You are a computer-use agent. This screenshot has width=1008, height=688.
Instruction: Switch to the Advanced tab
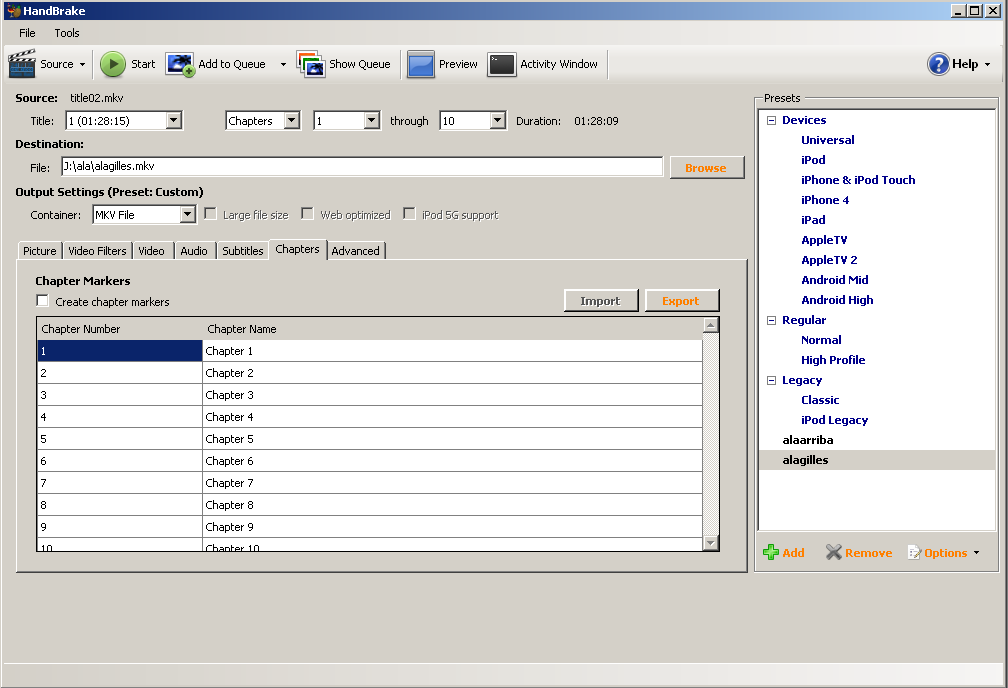click(x=356, y=251)
